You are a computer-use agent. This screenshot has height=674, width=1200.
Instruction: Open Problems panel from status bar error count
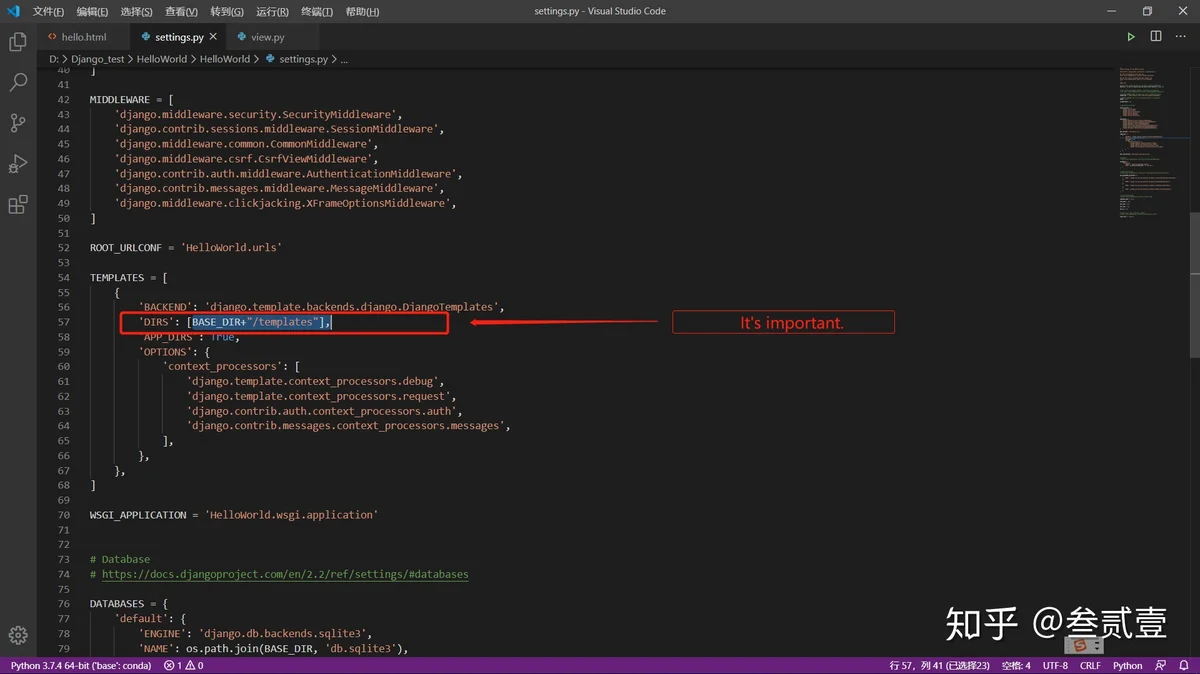coord(184,665)
